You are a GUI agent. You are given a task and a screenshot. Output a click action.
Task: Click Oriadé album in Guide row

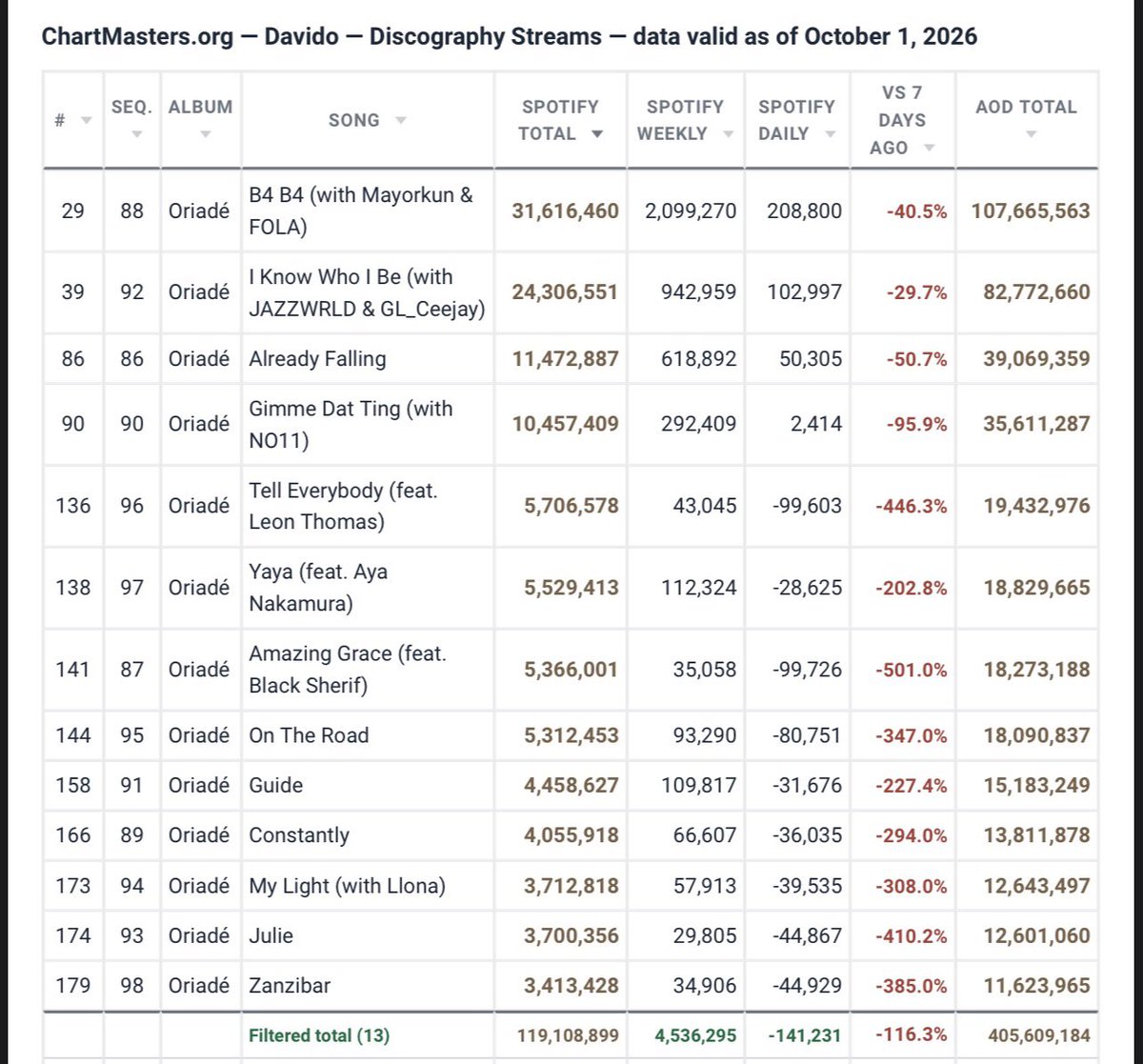[x=199, y=785]
